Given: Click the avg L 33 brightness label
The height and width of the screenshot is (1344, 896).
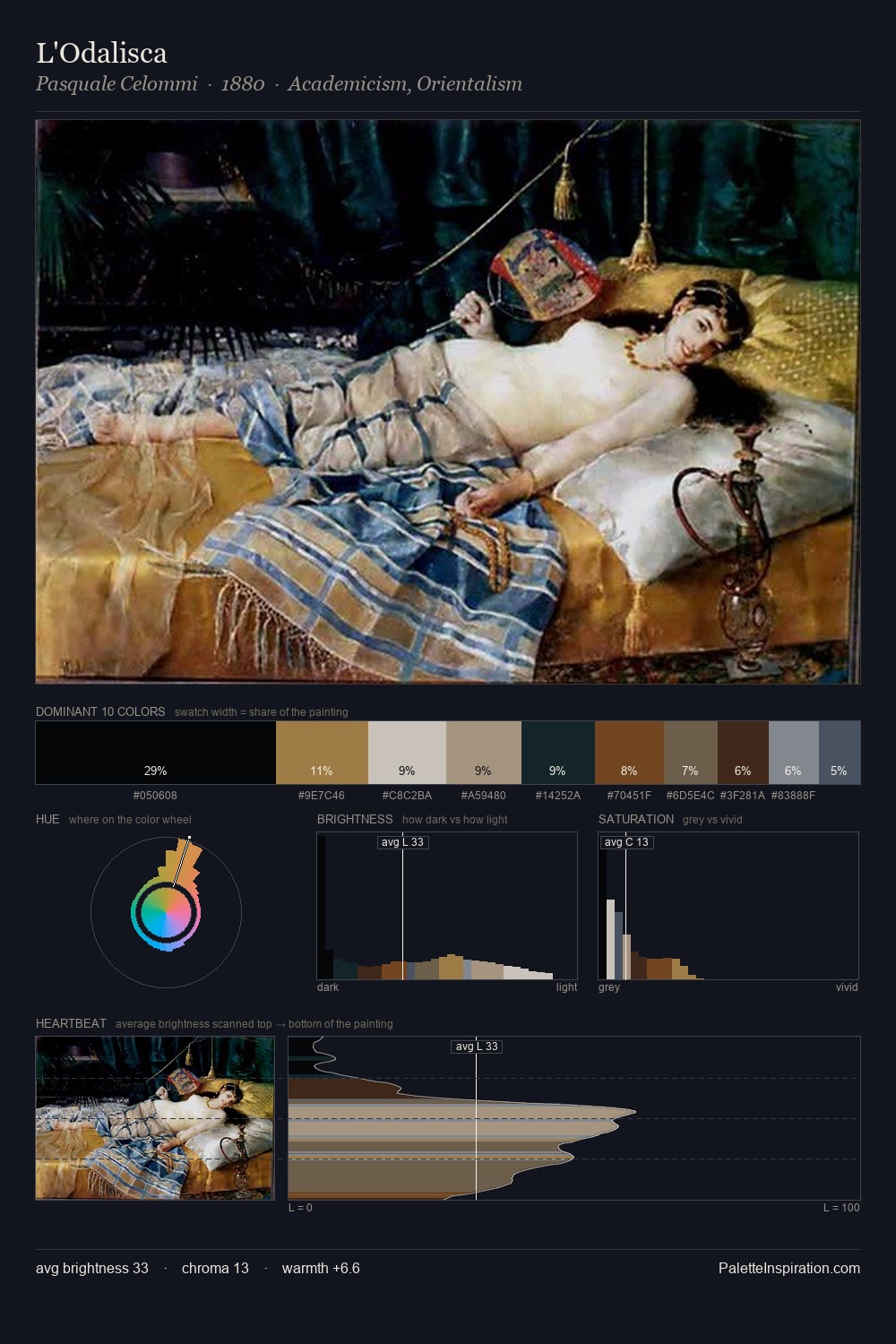Looking at the screenshot, I should coord(402,842).
